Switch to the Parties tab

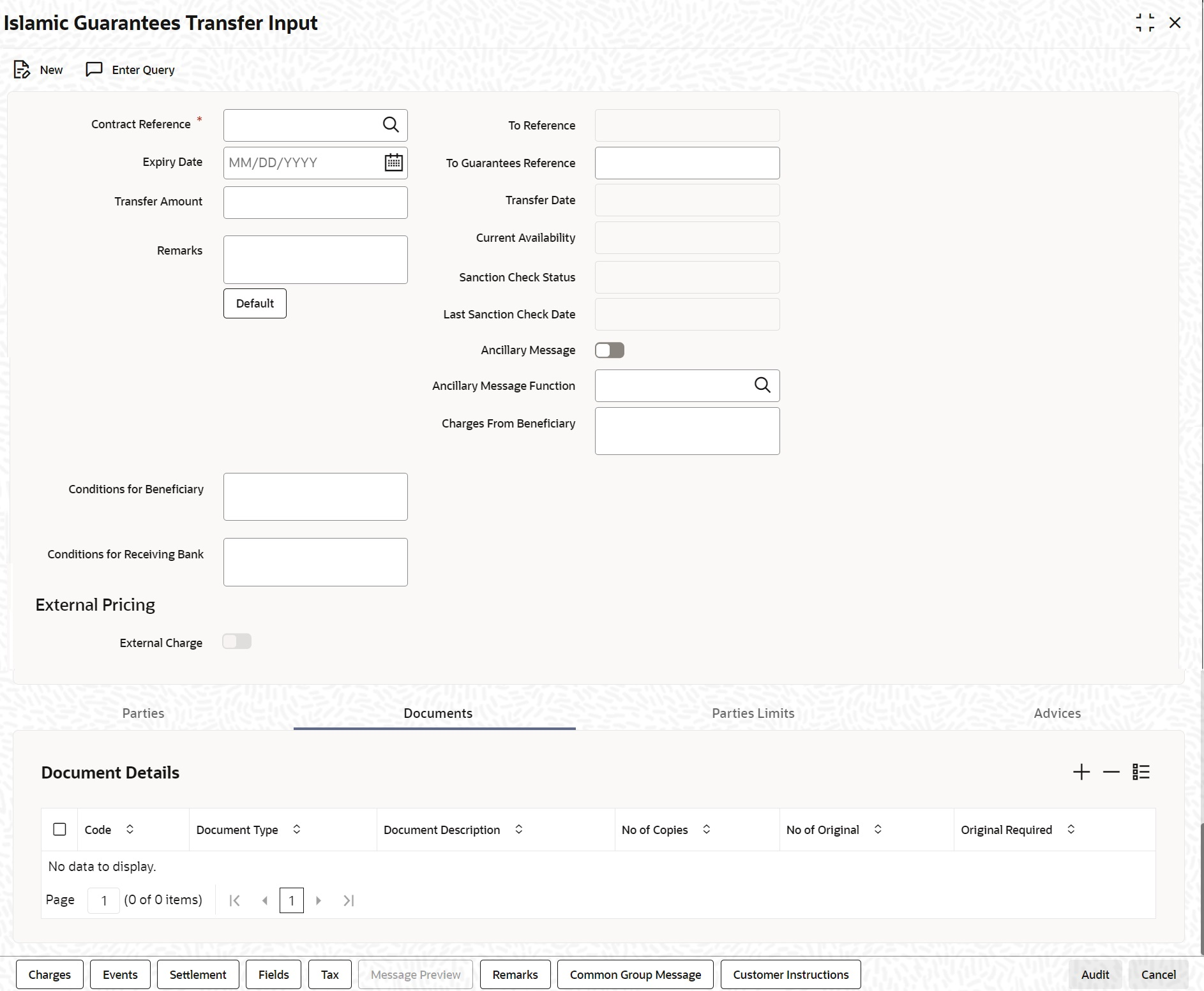click(x=143, y=713)
